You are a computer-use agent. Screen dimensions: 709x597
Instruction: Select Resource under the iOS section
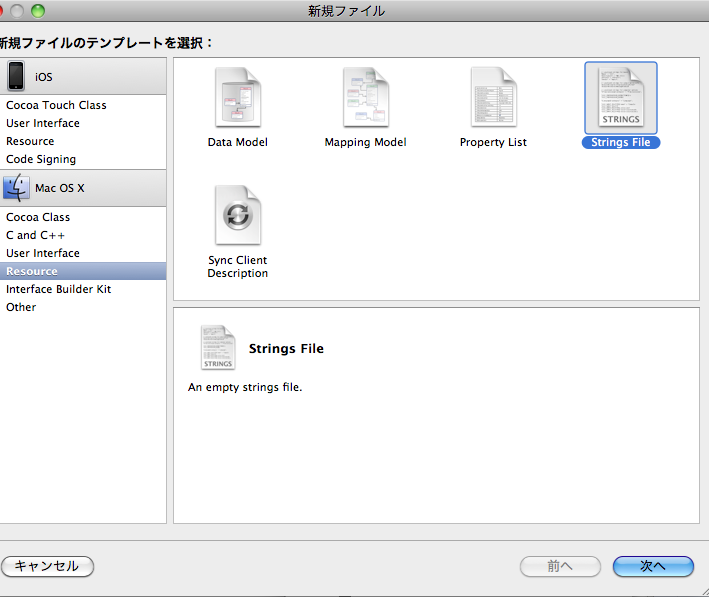point(83,141)
